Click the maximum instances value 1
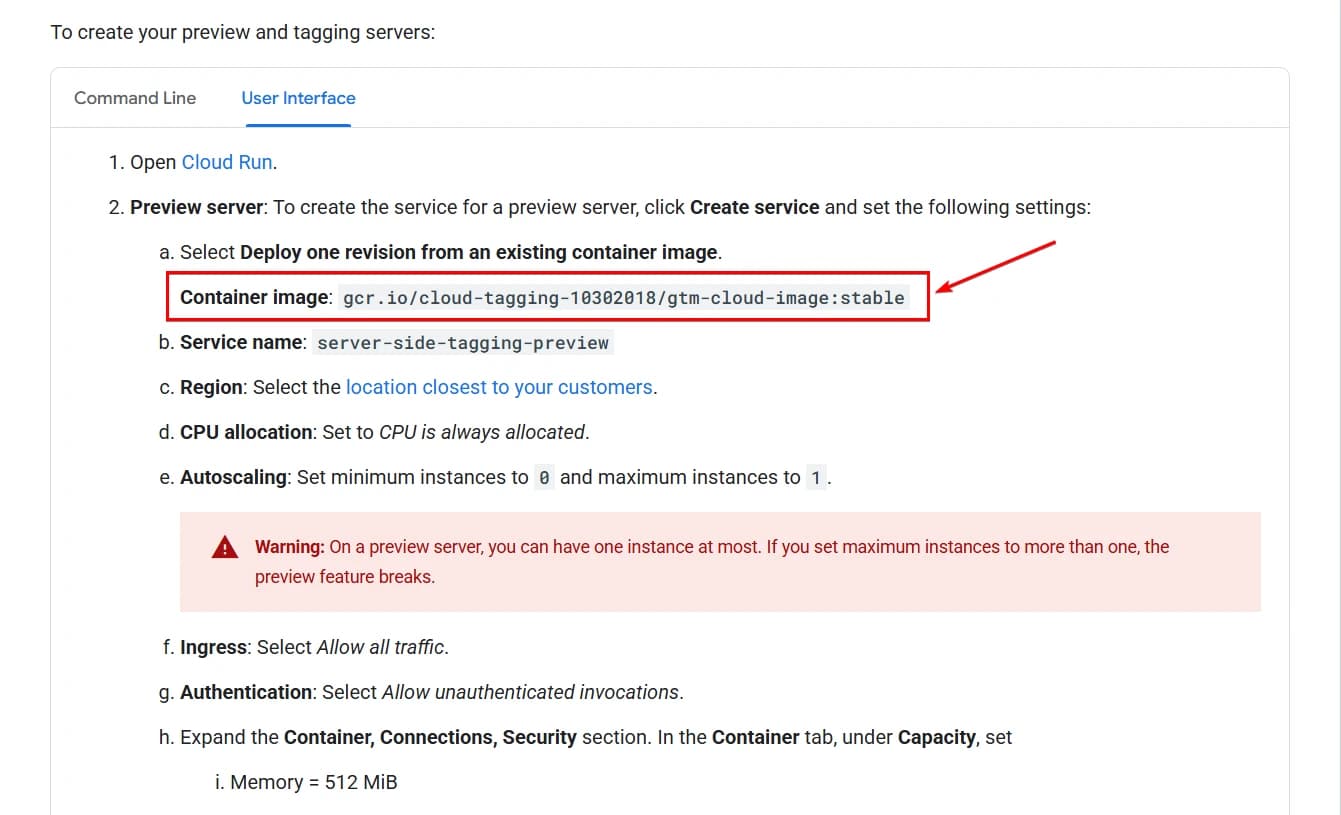The image size is (1341, 815). pyautogui.click(x=815, y=477)
